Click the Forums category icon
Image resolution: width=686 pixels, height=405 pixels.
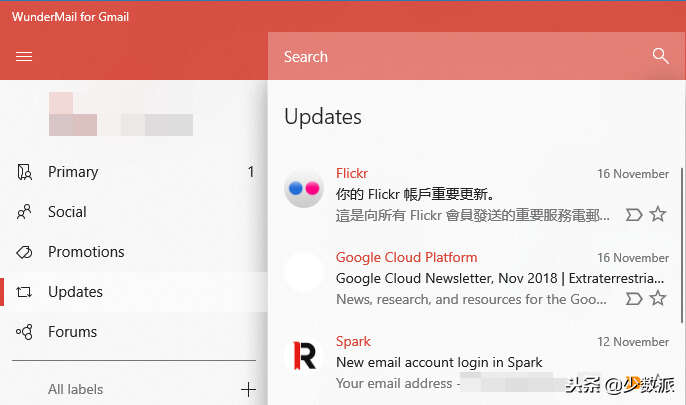click(x=24, y=332)
